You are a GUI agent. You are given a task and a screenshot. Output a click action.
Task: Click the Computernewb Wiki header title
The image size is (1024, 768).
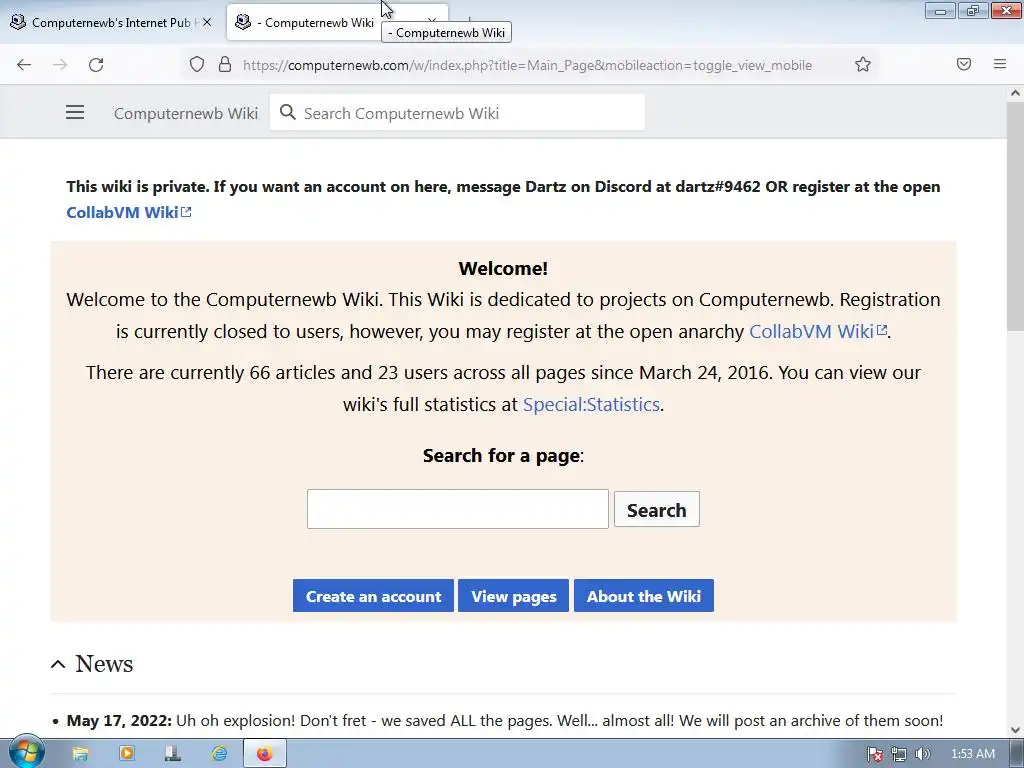[185, 113]
